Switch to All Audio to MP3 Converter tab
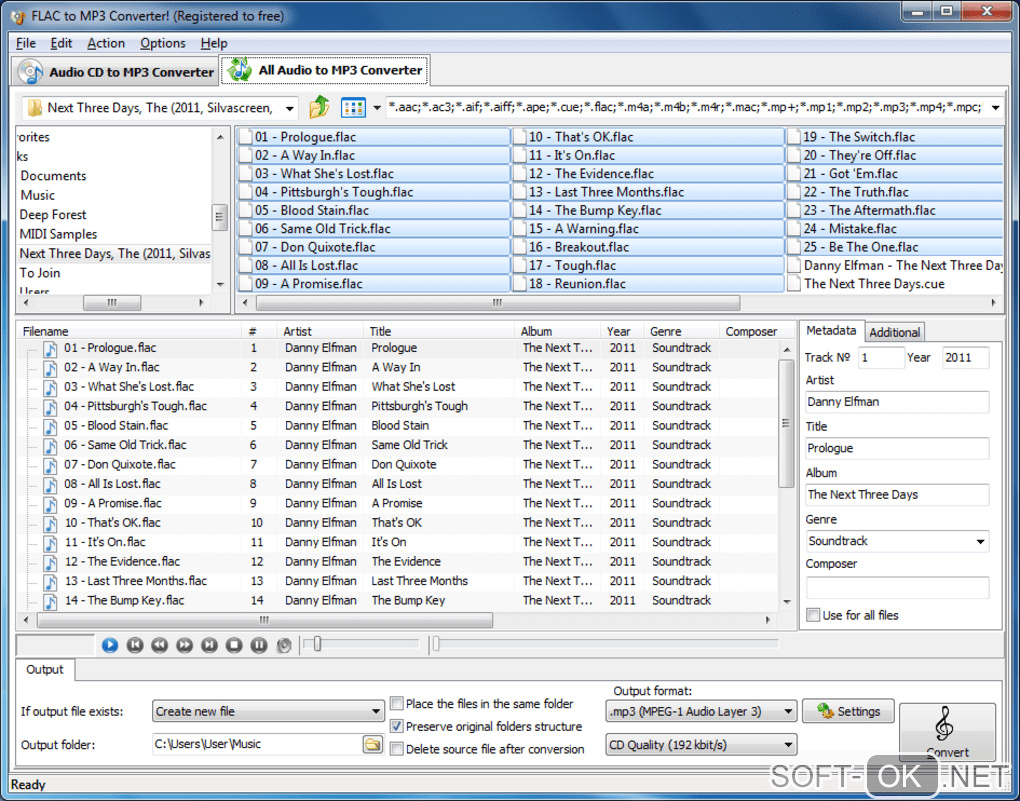 [x=325, y=70]
